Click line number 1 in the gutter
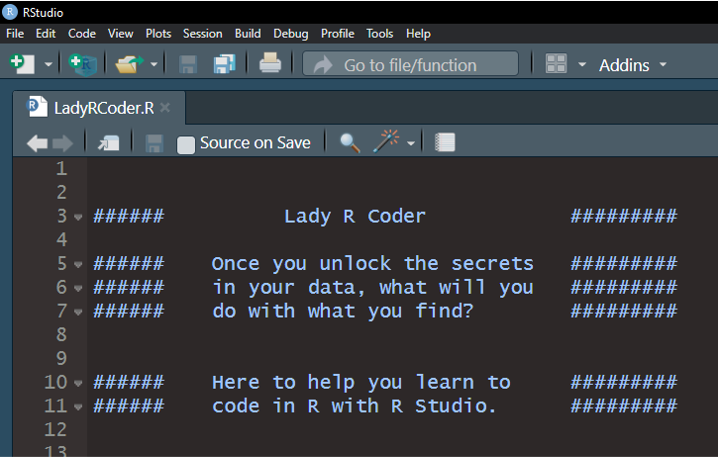Image resolution: width=718 pixels, height=457 pixels. pyautogui.click(x=62, y=169)
